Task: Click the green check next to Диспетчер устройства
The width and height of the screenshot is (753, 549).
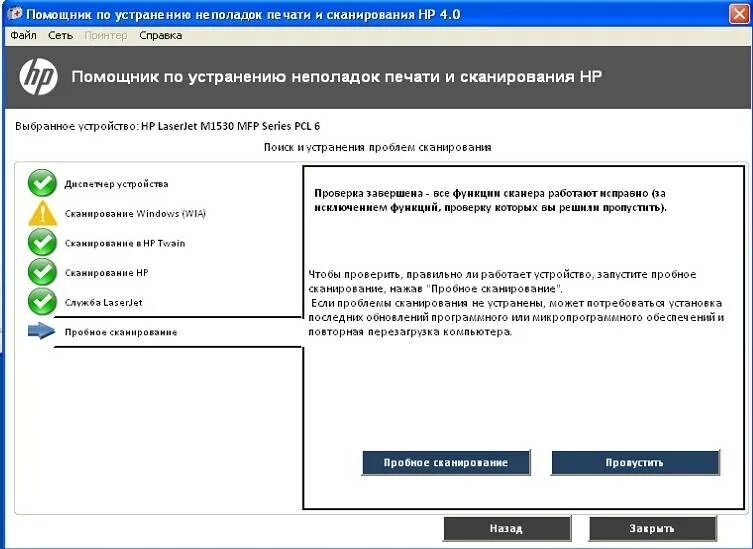Action: tap(42, 183)
